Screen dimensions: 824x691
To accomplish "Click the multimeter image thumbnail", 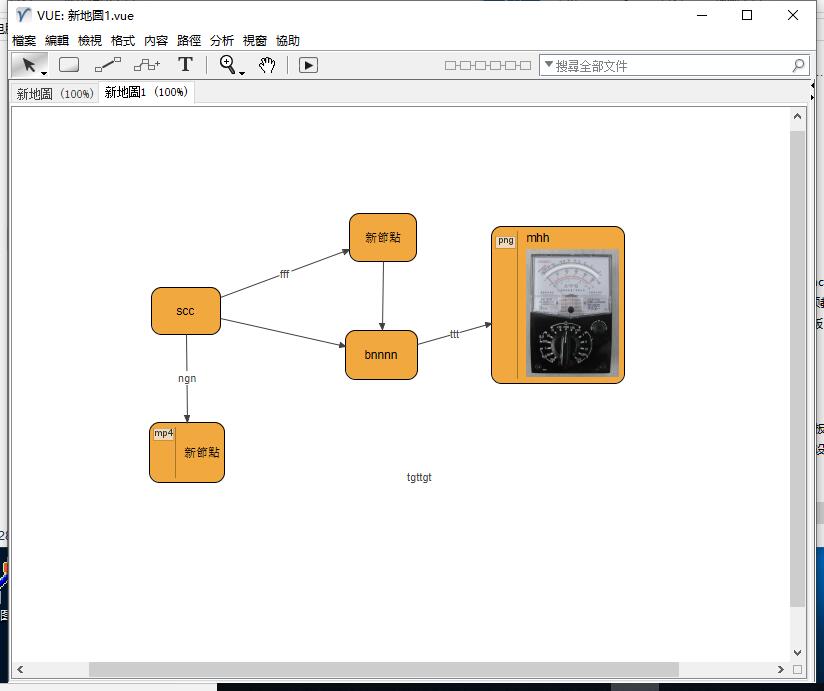I will coord(573,313).
